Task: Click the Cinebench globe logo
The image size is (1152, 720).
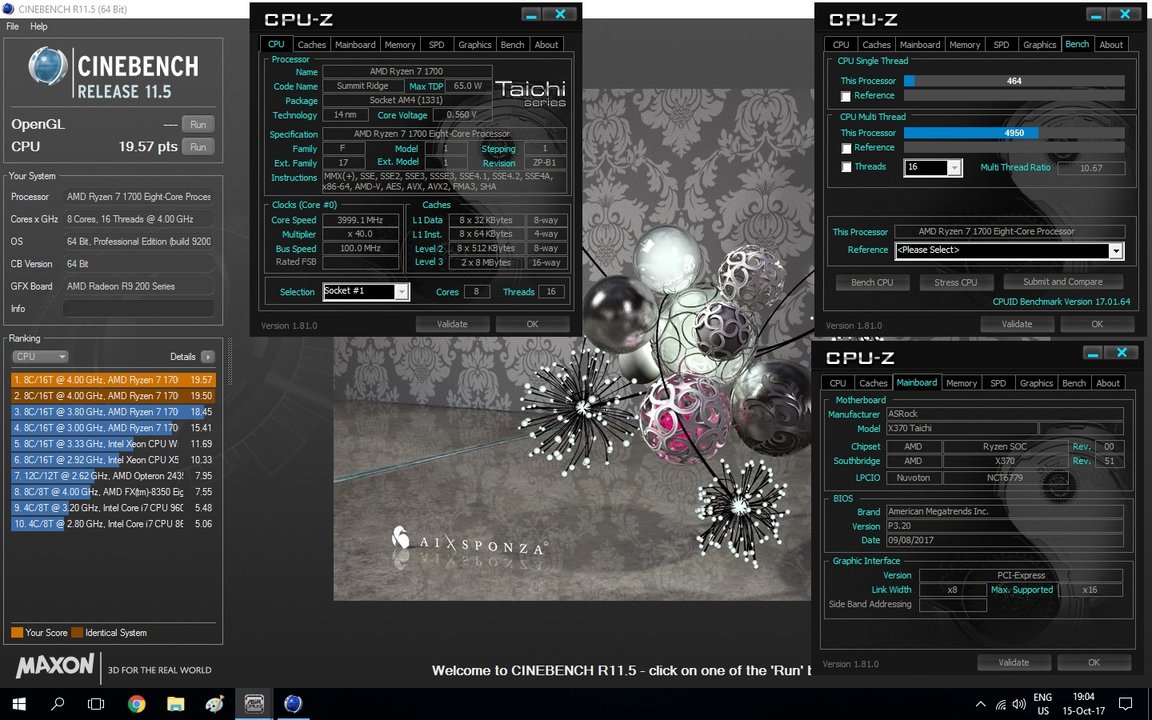Action: pyautogui.click(x=48, y=65)
